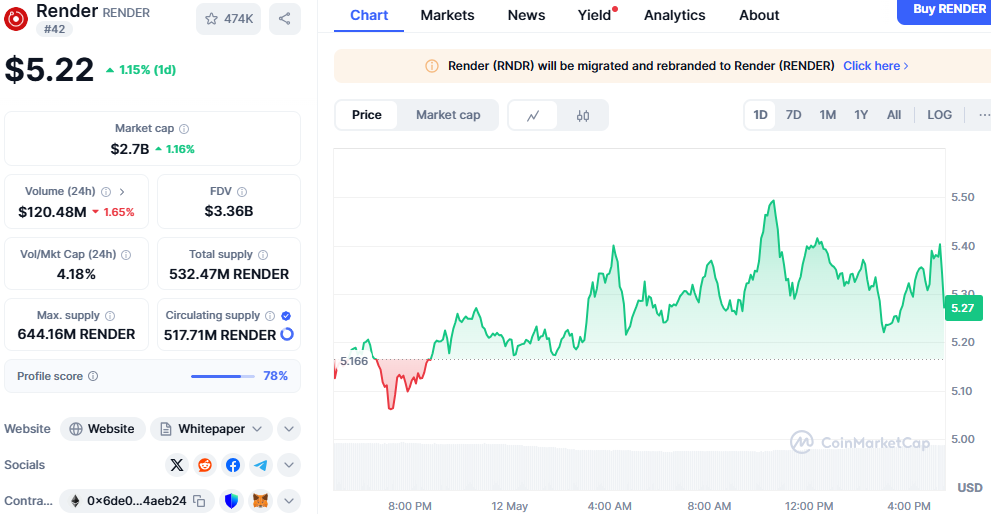Open the Website link button
The width and height of the screenshot is (991, 514).
pyautogui.click(x=102, y=429)
